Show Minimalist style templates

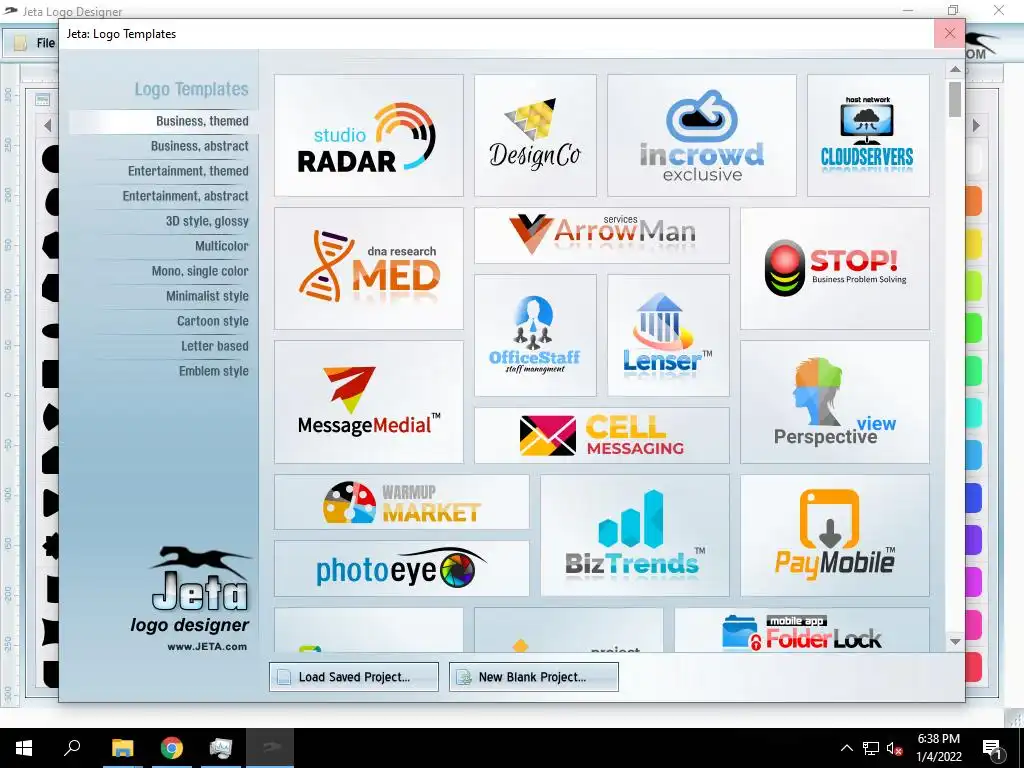click(x=207, y=296)
